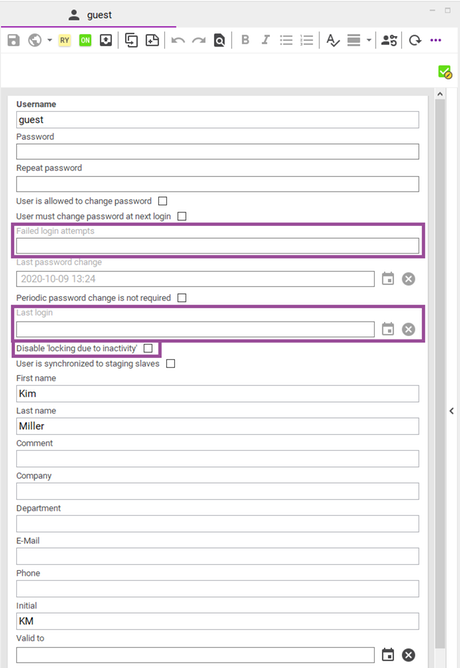Toggle italic formatting
Viewport: 460px width, 668px height.
point(265,40)
